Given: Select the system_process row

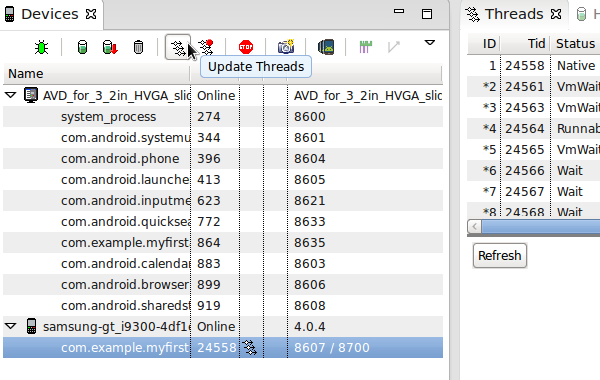Looking at the screenshot, I should (223, 116).
